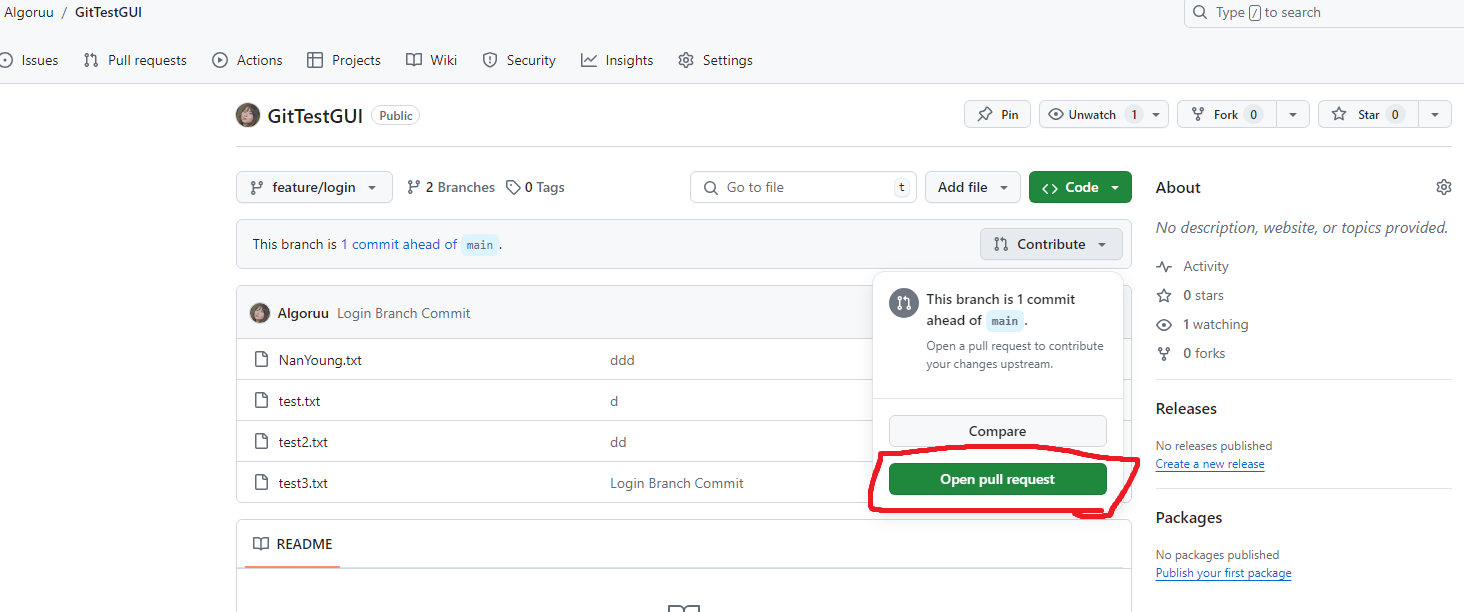Viewport: 1464px width, 612px height.
Task: Expand the Fork options dropdown arrow
Action: tap(1293, 115)
